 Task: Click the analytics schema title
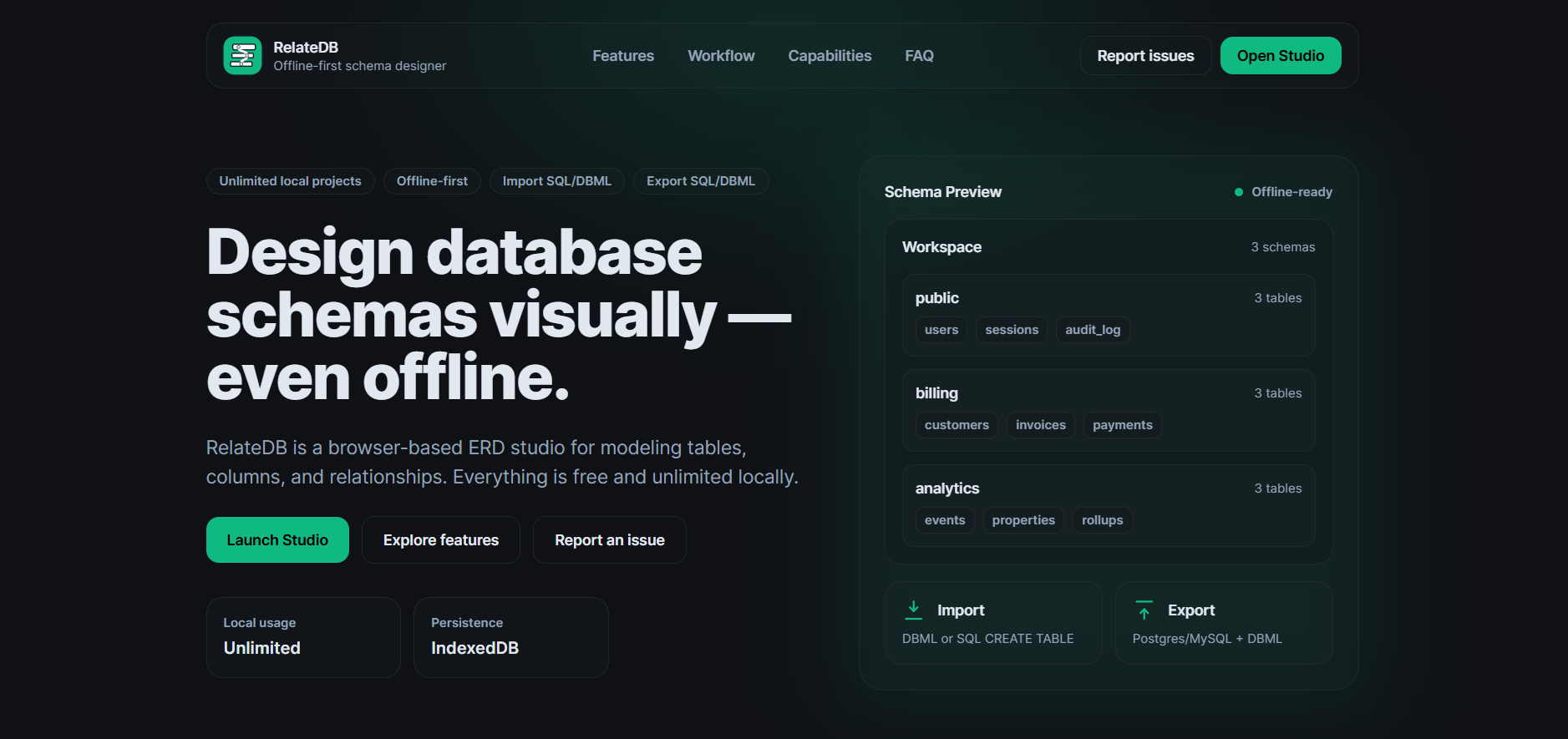(x=947, y=488)
